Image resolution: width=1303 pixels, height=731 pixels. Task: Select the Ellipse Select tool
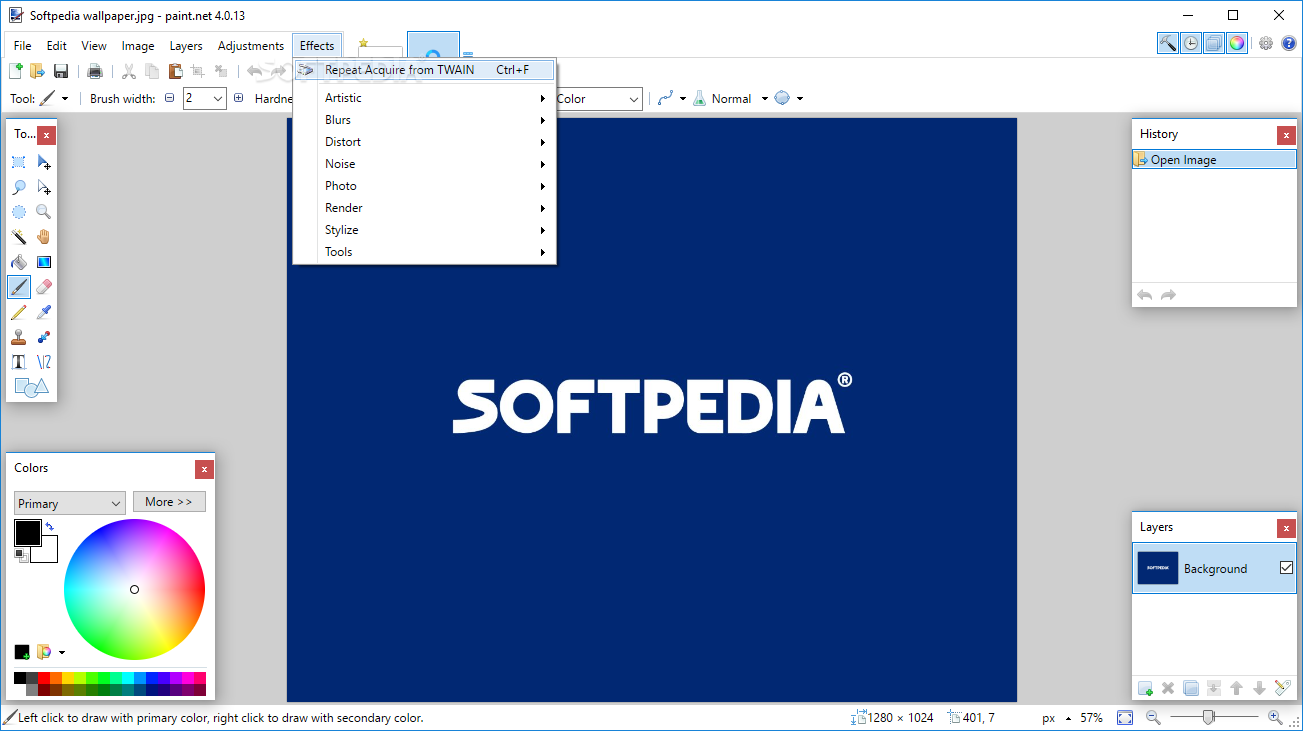(x=19, y=212)
